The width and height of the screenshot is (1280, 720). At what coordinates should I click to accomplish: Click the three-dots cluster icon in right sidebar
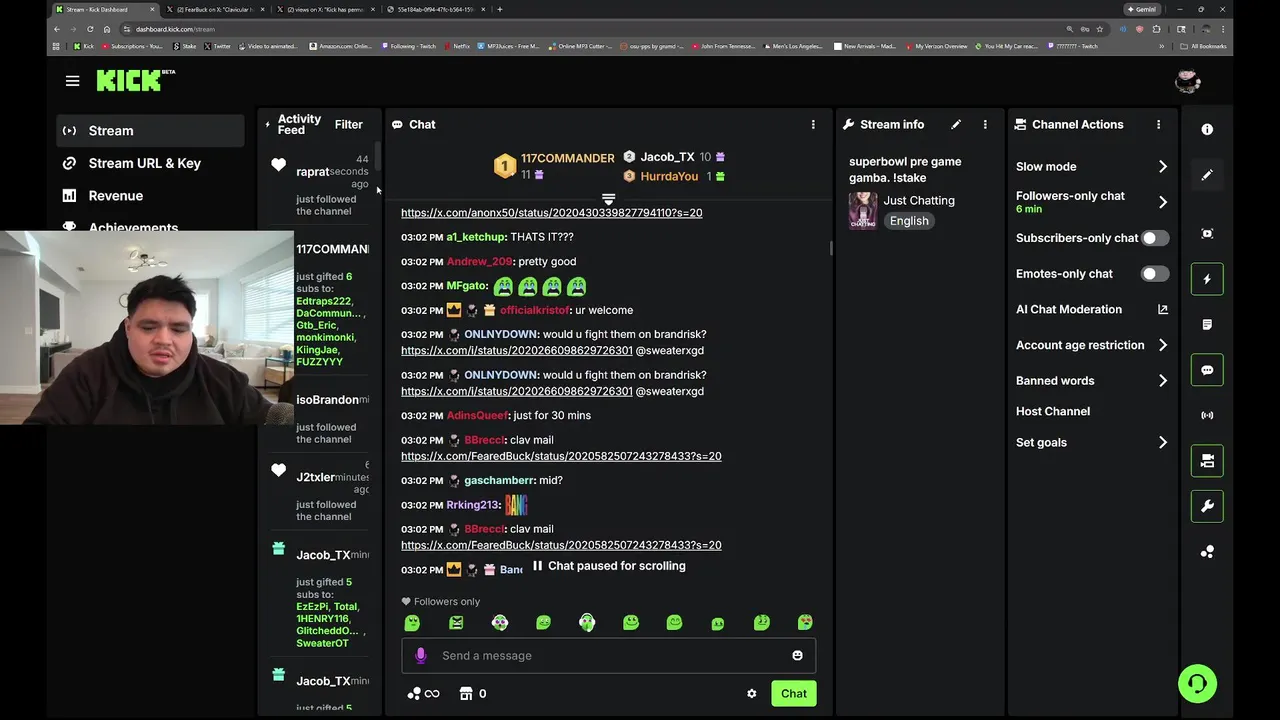pyautogui.click(x=1207, y=552)
